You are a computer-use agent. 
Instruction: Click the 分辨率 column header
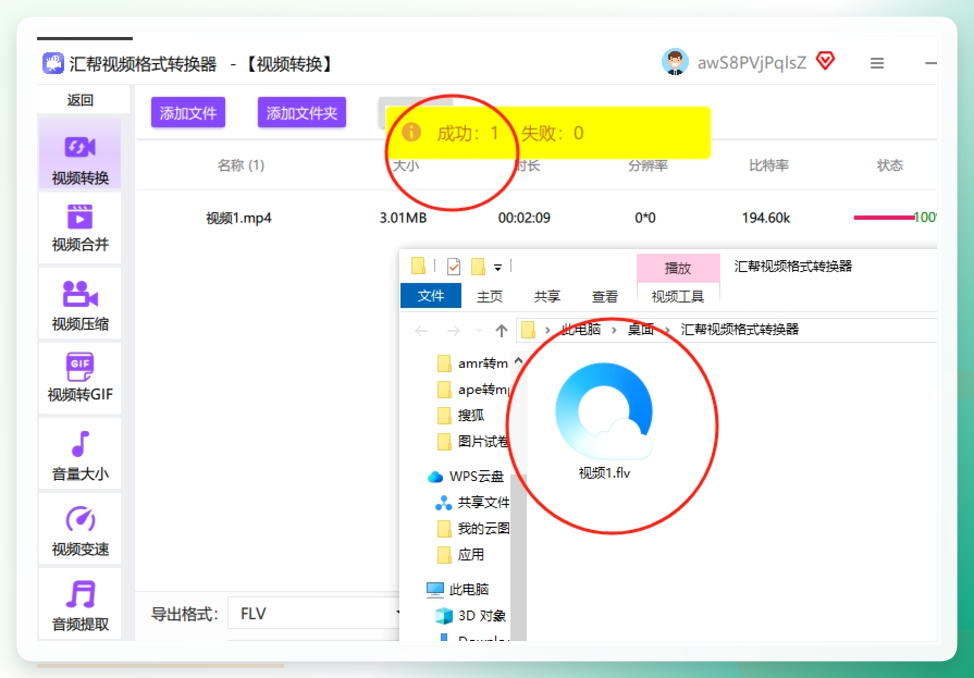[x=648, y=165]
